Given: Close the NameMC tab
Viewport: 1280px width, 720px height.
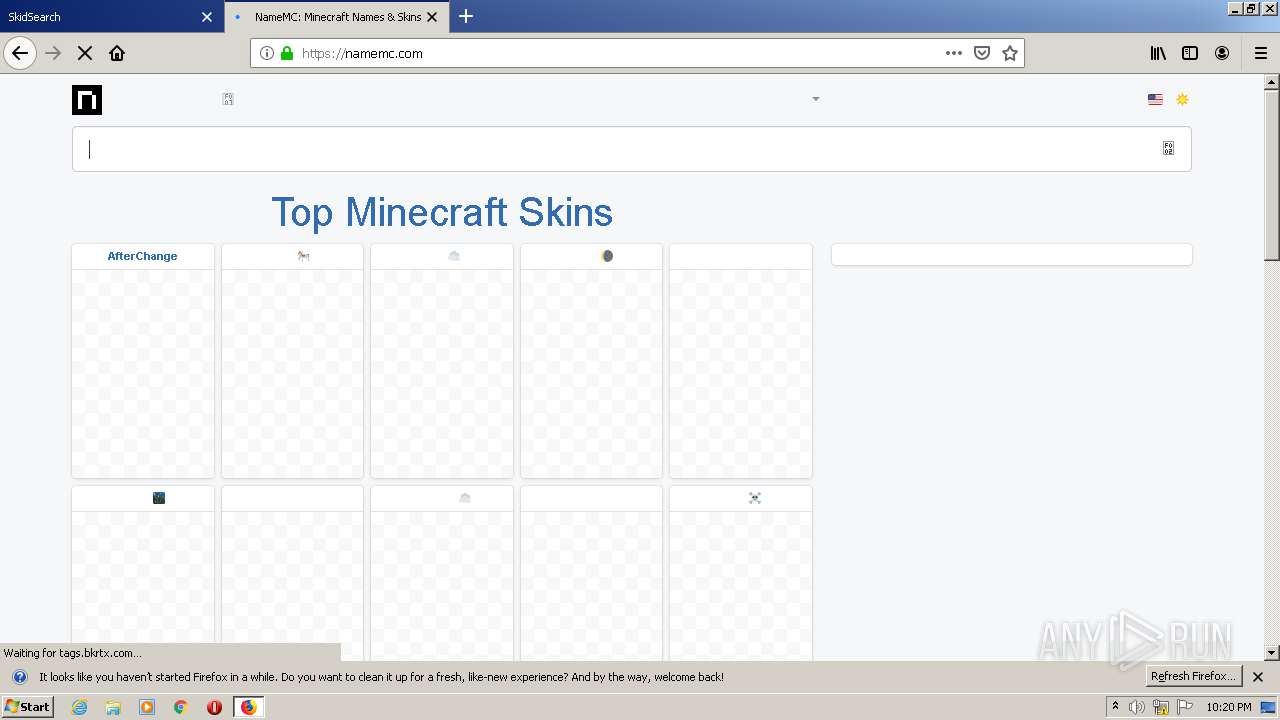Looking at the screenshot, I should pos(432,17).
